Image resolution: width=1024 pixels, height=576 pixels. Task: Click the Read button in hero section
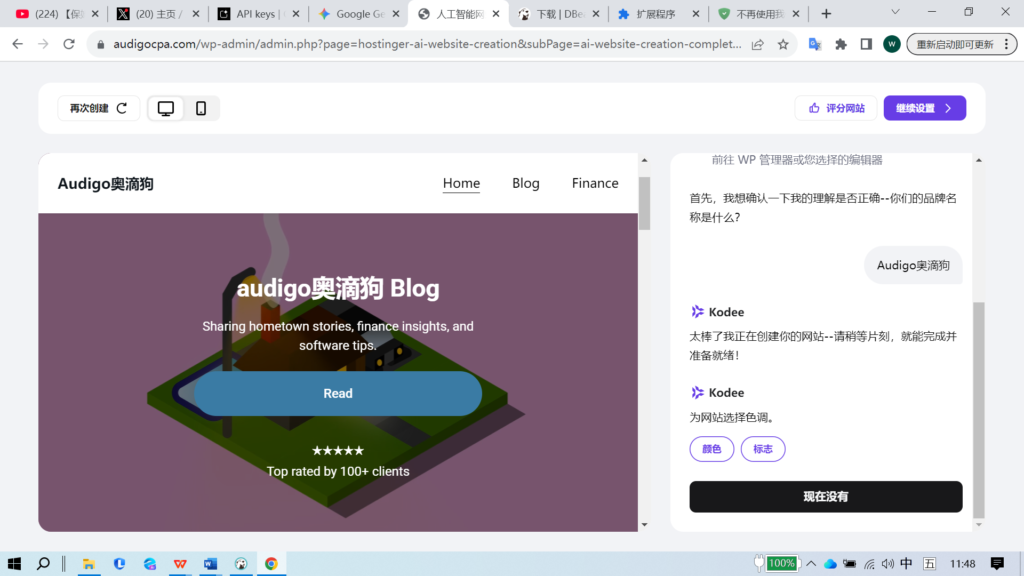pyautogui.click(x=338, y=393)
